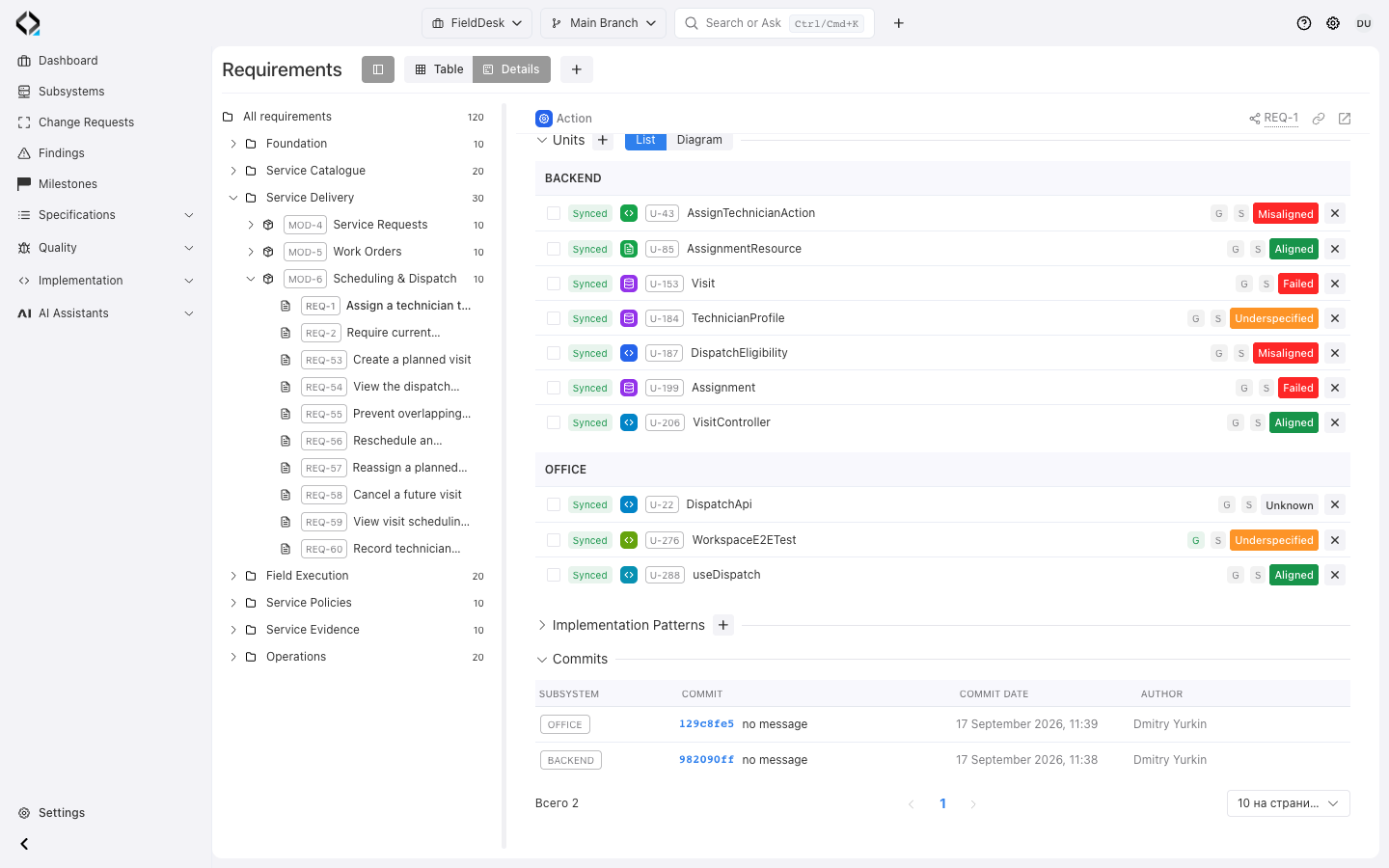Expand the Foundation folder
This screenshot has width=1389, height=868.
pyautogui.click(x=233, y=144)
